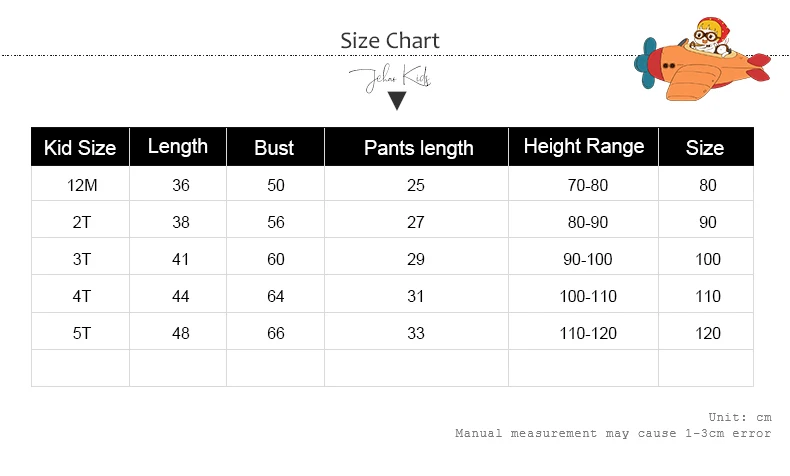Select the Pants length column header
790x476 pixels.
(418, 148)
